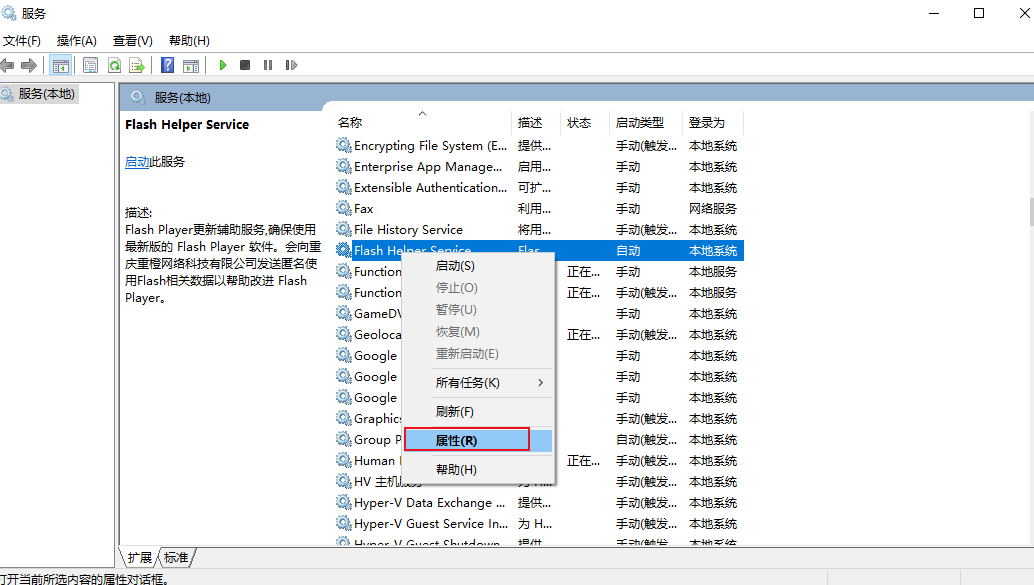Click the 暂停(U) context menu entry
The image size is (1034, 585).
[478, 309]
